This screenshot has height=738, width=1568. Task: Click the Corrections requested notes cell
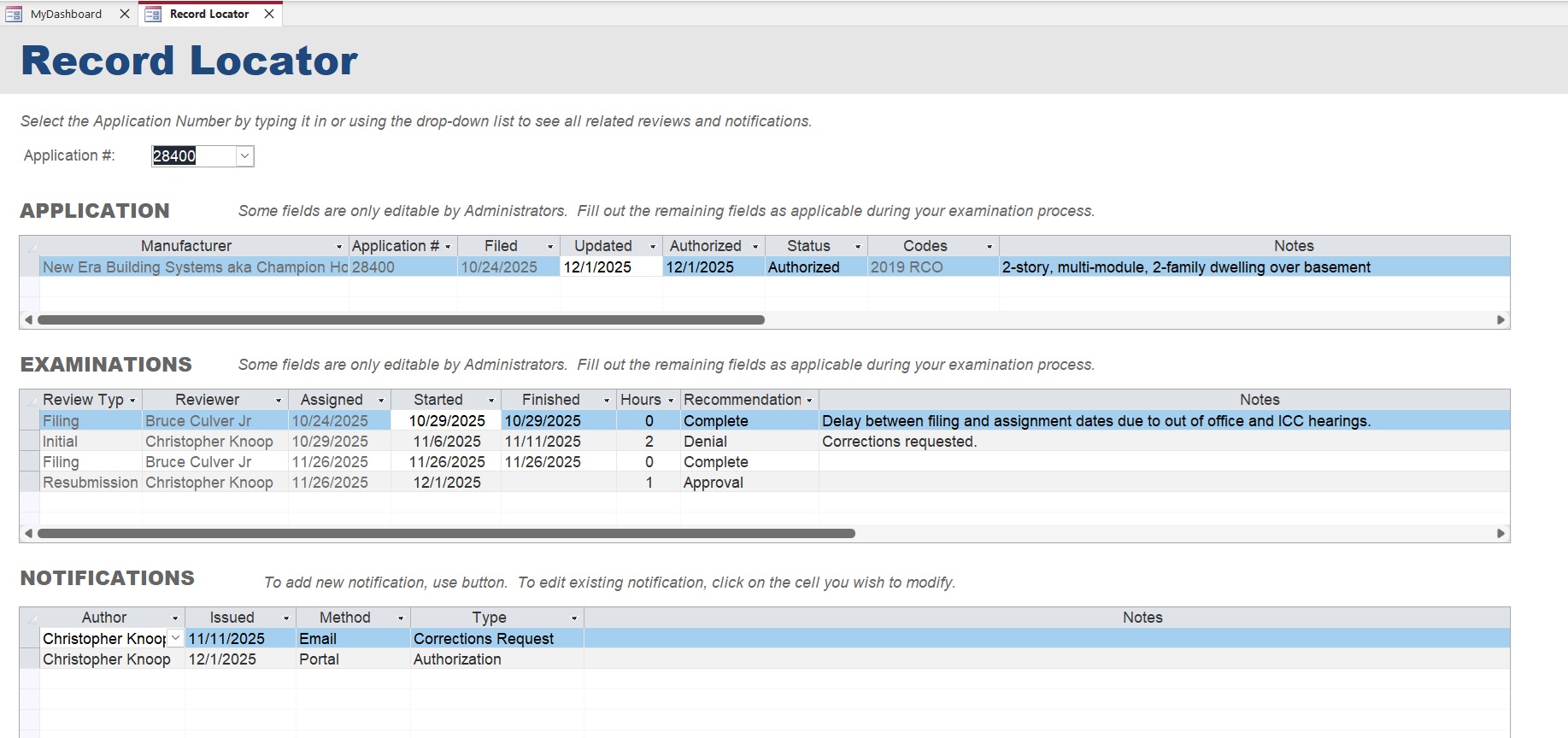pos(1165,442)
